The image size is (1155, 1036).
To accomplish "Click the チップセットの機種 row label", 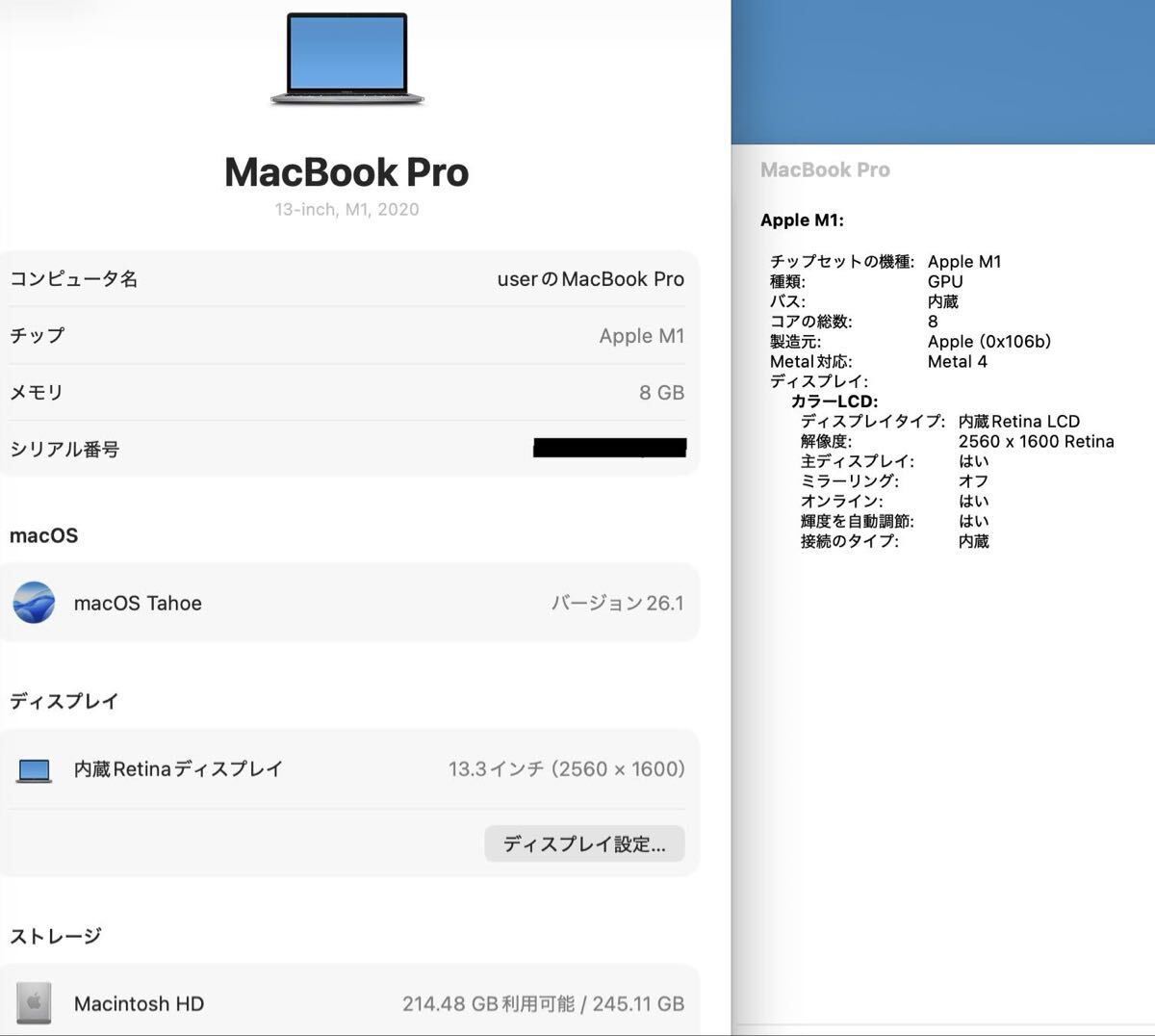I will tap(842, 261).
